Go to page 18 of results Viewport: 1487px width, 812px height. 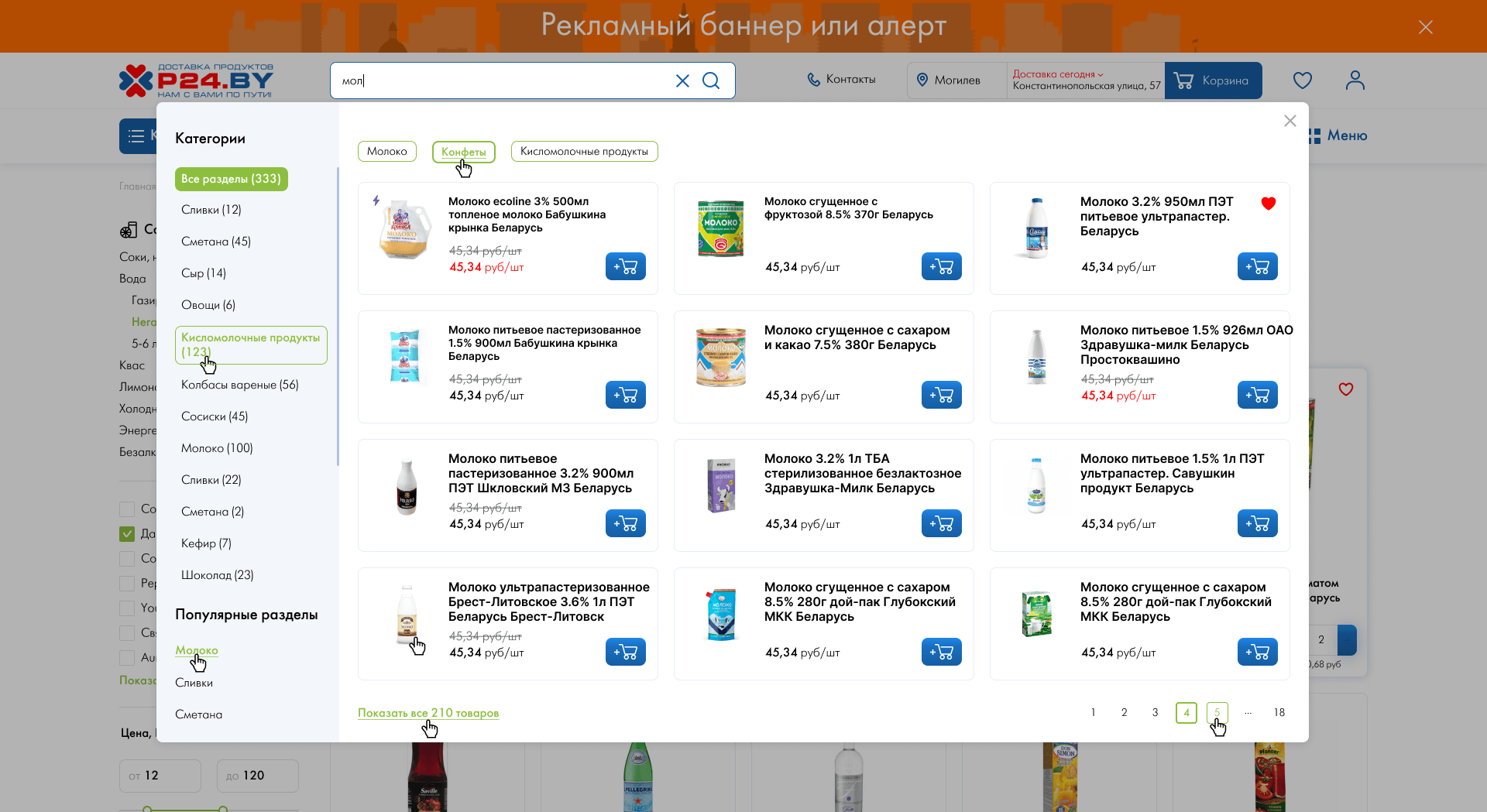1279,713
